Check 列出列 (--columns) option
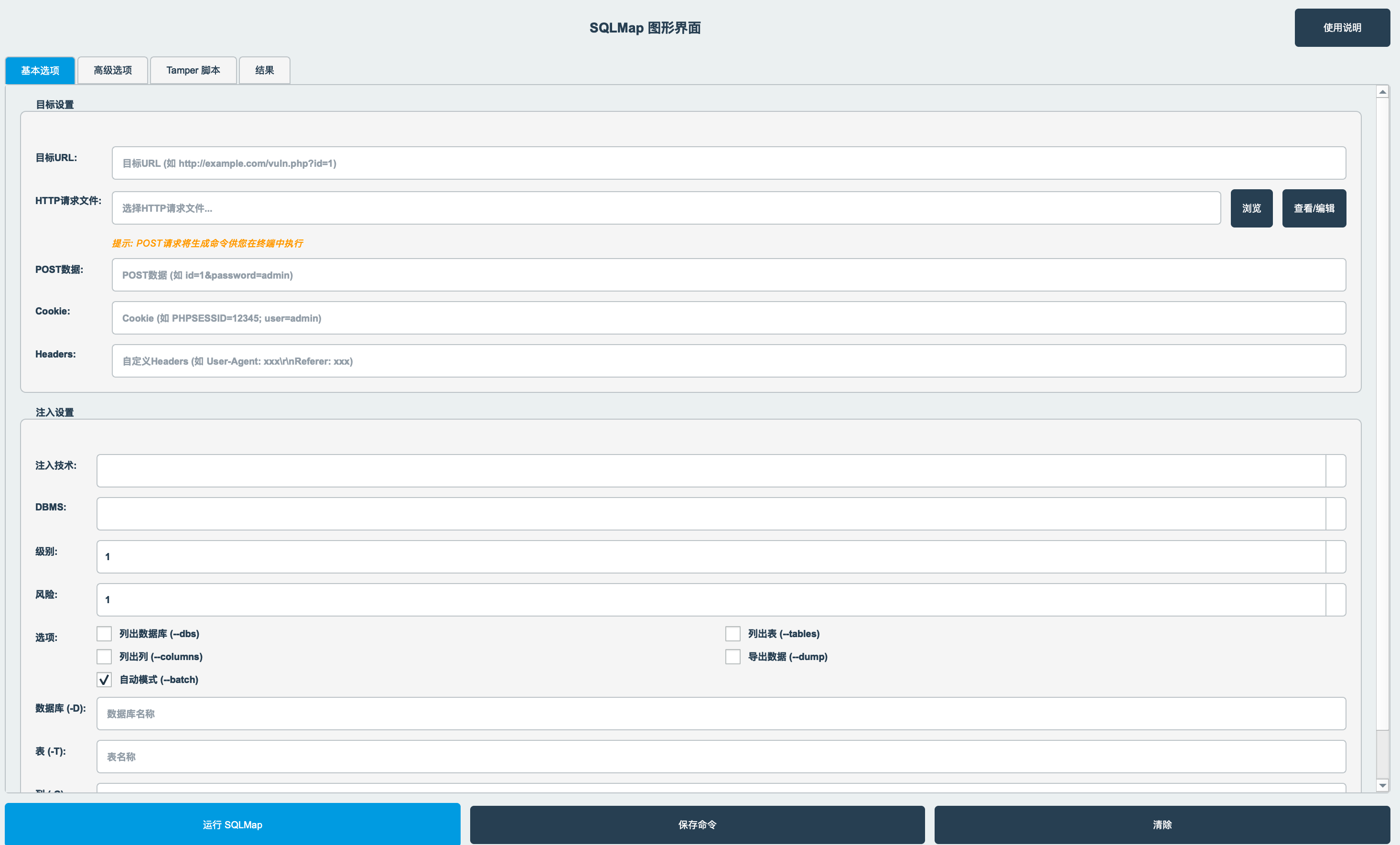The height and width of the screenshot is (845, 1400). tap(104, 656)
